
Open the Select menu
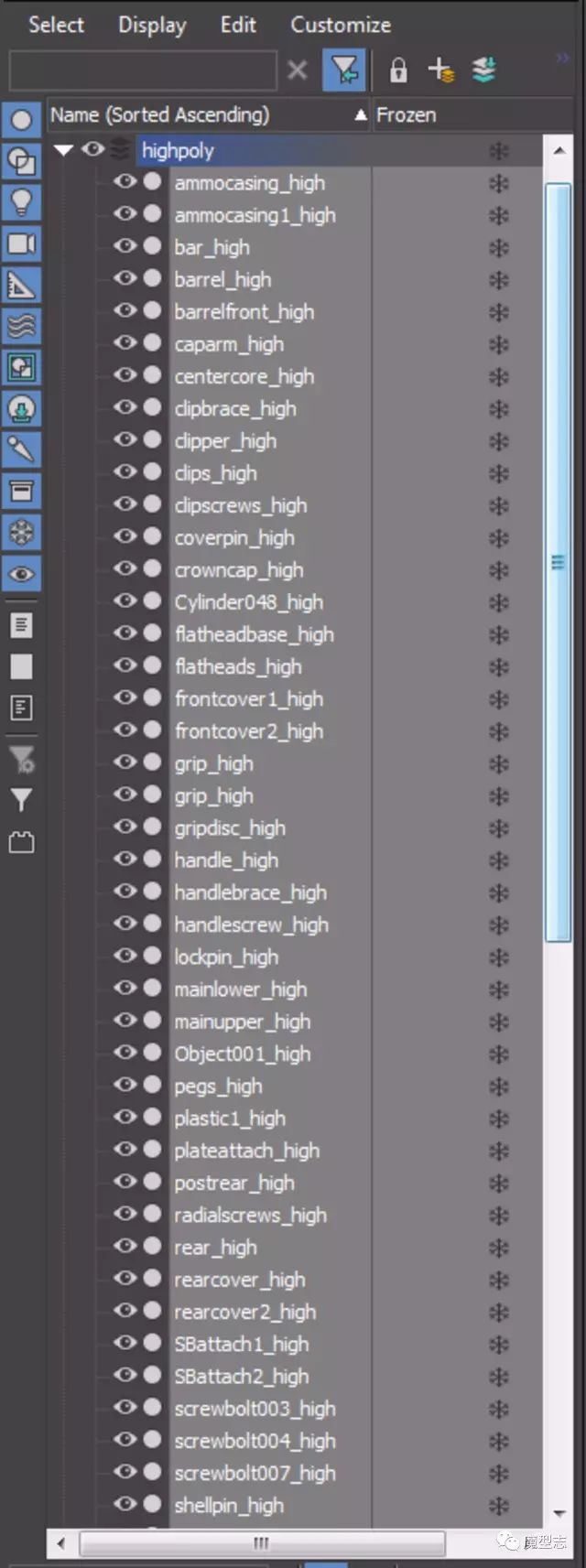pos(56,25)
